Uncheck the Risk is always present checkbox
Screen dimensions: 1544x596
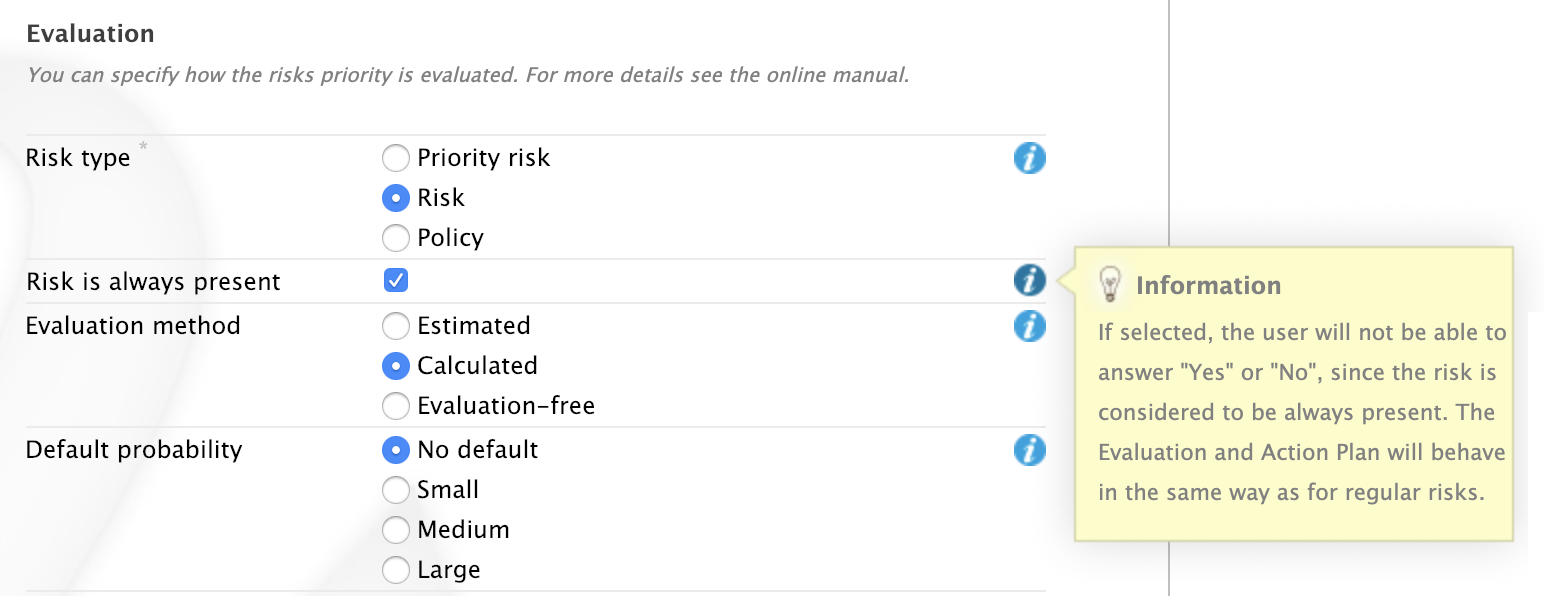(396, 281)
